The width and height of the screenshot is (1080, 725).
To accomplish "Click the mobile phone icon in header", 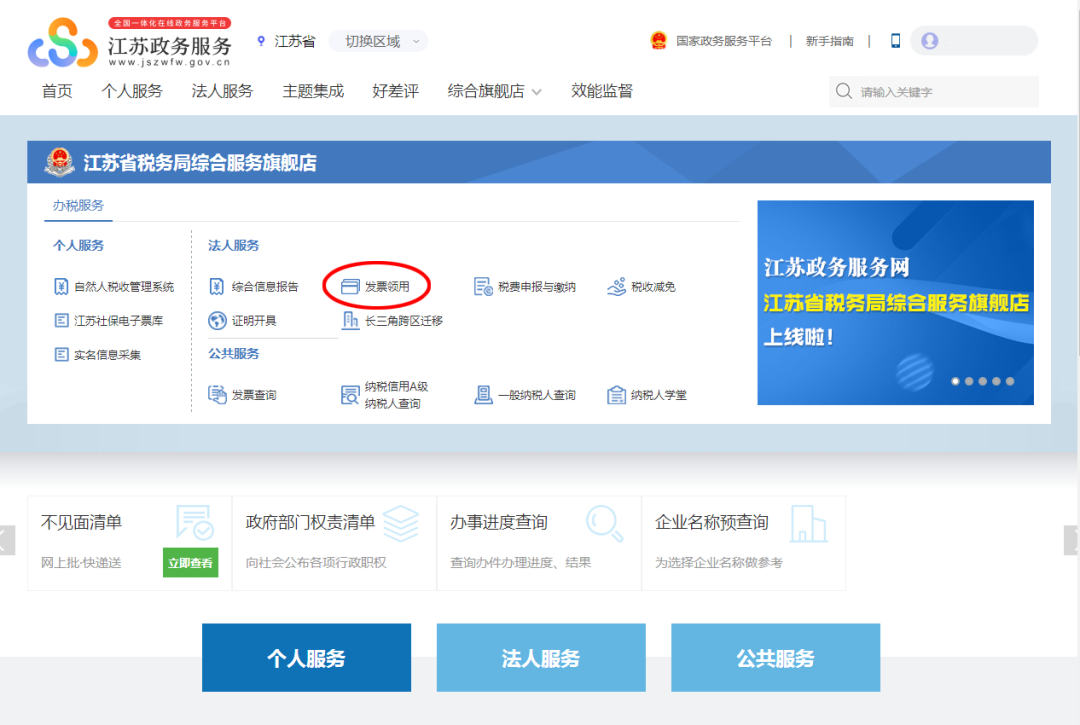I will point(895,41).
